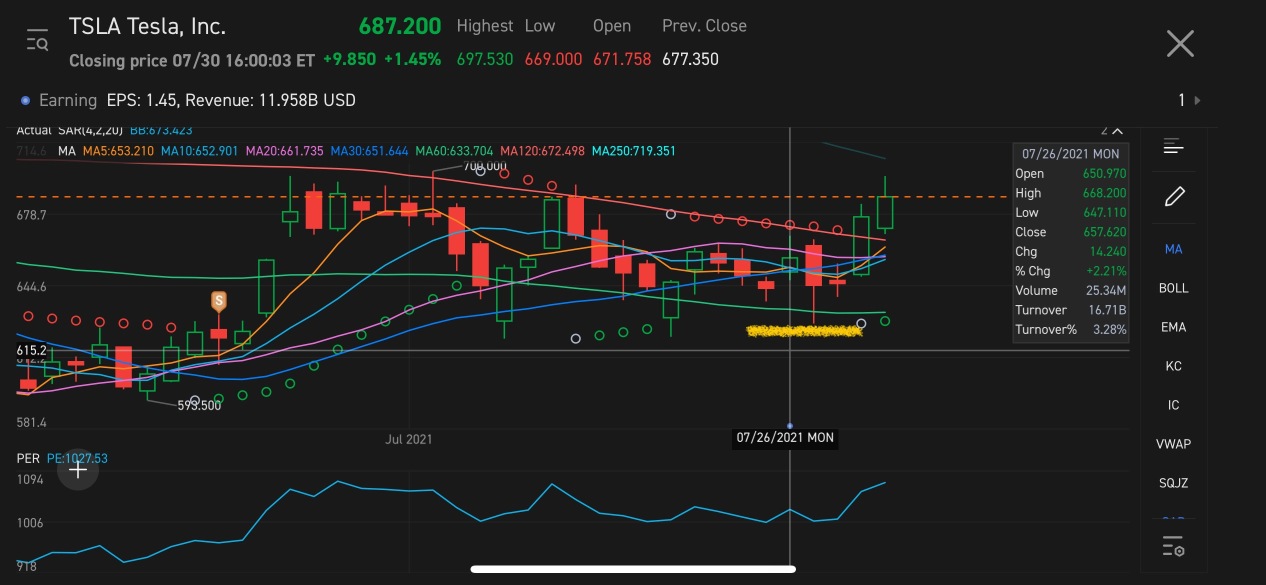
Task: Tap the MA5:653.210 legend value
Action: pyautogui.click(x=118, y=151)
